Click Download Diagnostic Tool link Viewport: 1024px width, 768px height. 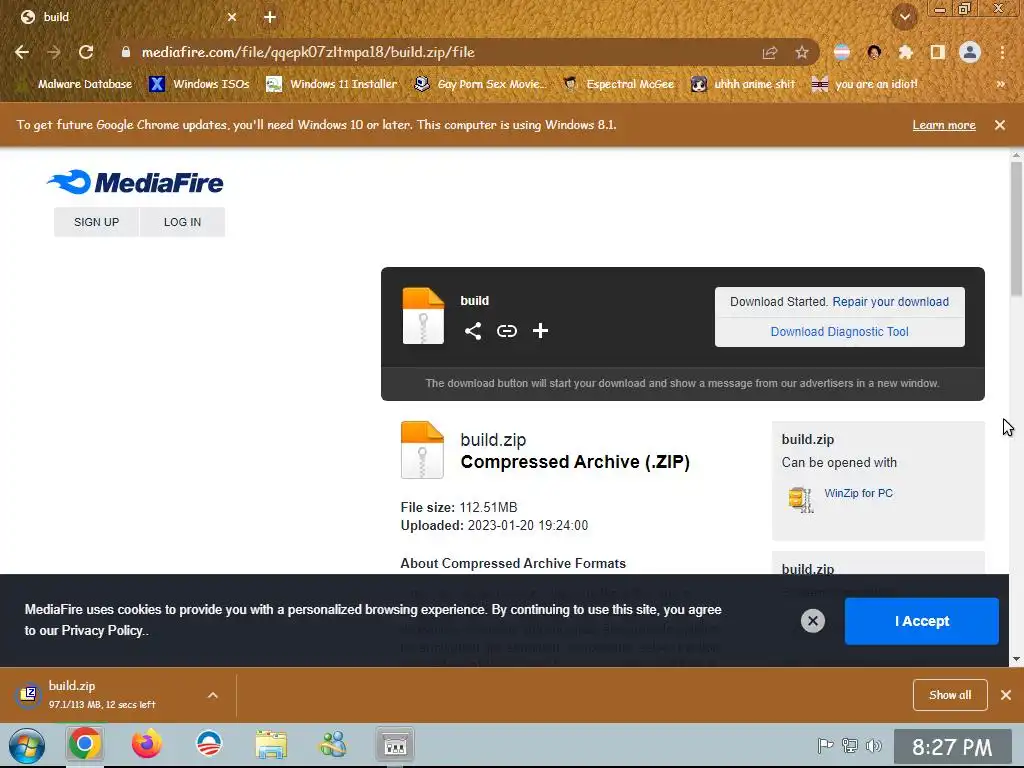[839, 332]
